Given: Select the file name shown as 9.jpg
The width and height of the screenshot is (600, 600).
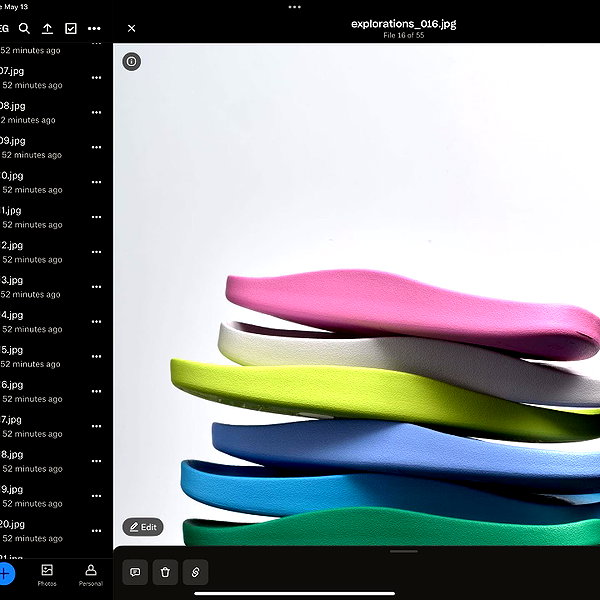Looking at the screenshot, I should 12,489.
